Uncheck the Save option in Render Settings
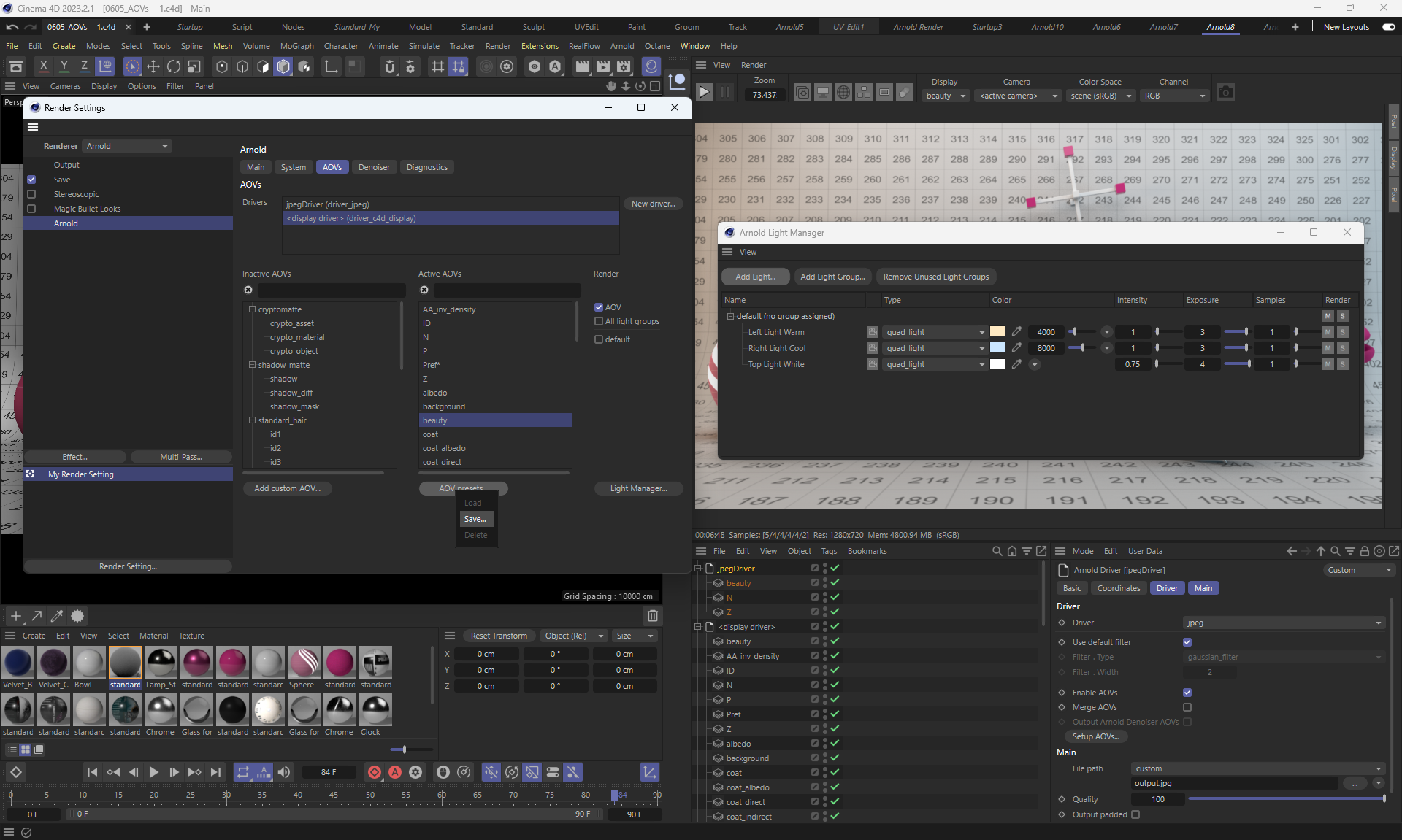Image resolution: width=1402 pixels, height=840 pixels. 31,180
